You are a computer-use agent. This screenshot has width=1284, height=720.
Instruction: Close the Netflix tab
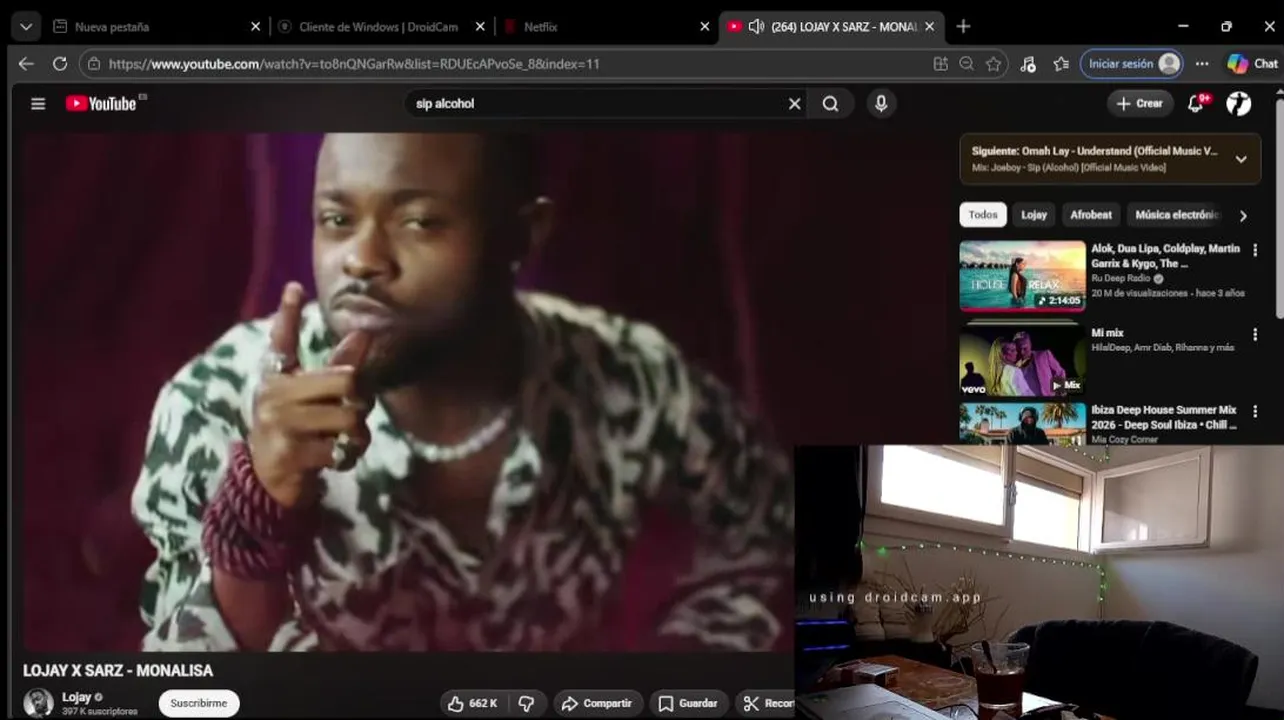tap(705, 27)
